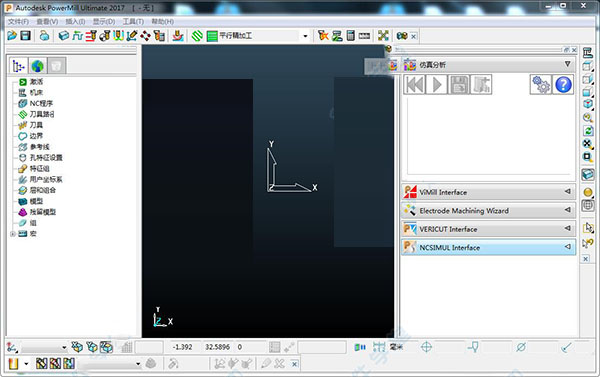The height and width of the screenshot is (377, 600).
Task: Open the calculator icon
Action: [350, 36]
